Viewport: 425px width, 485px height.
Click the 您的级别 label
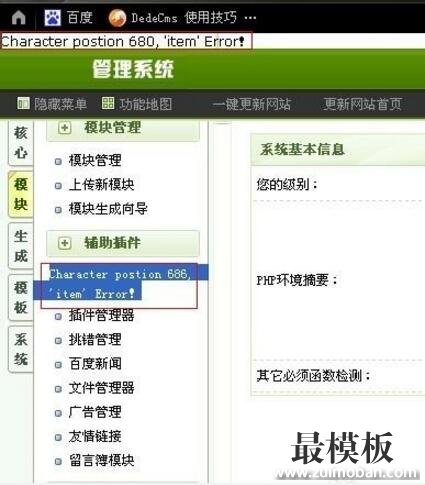coord(287,184)
